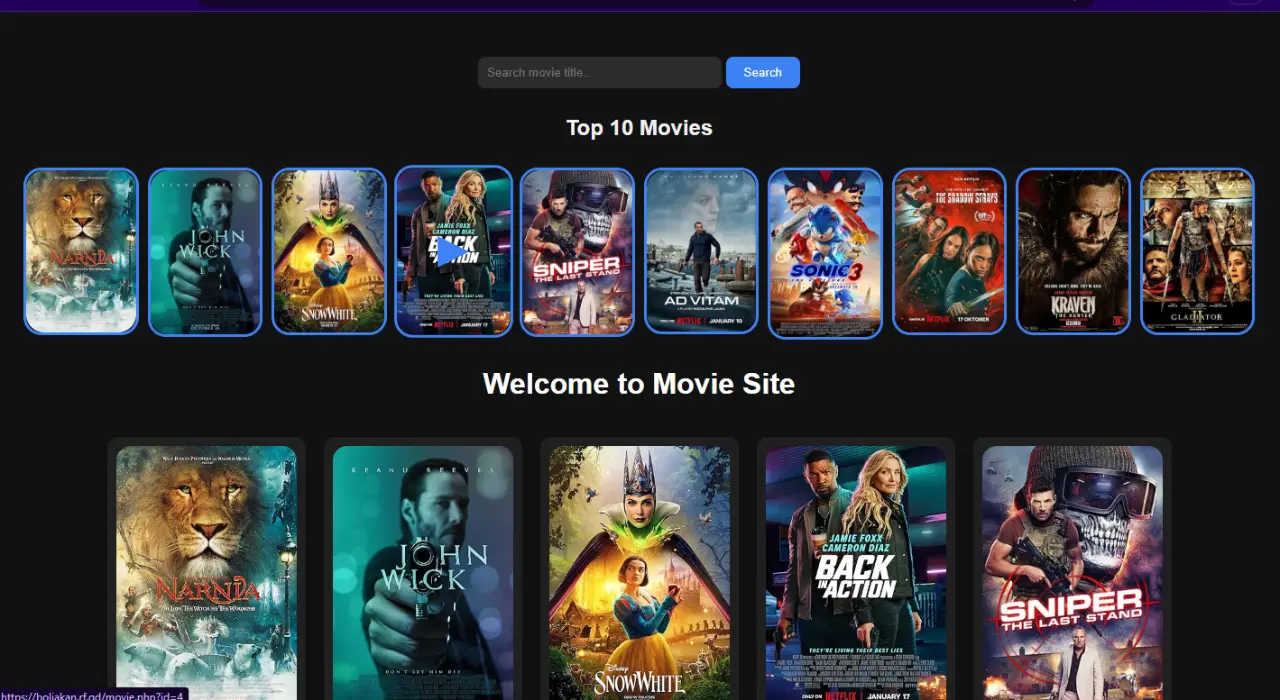1280x700 pixels.
Task: Open John Wick poster in Top 10 row
Action: point(205,251)
